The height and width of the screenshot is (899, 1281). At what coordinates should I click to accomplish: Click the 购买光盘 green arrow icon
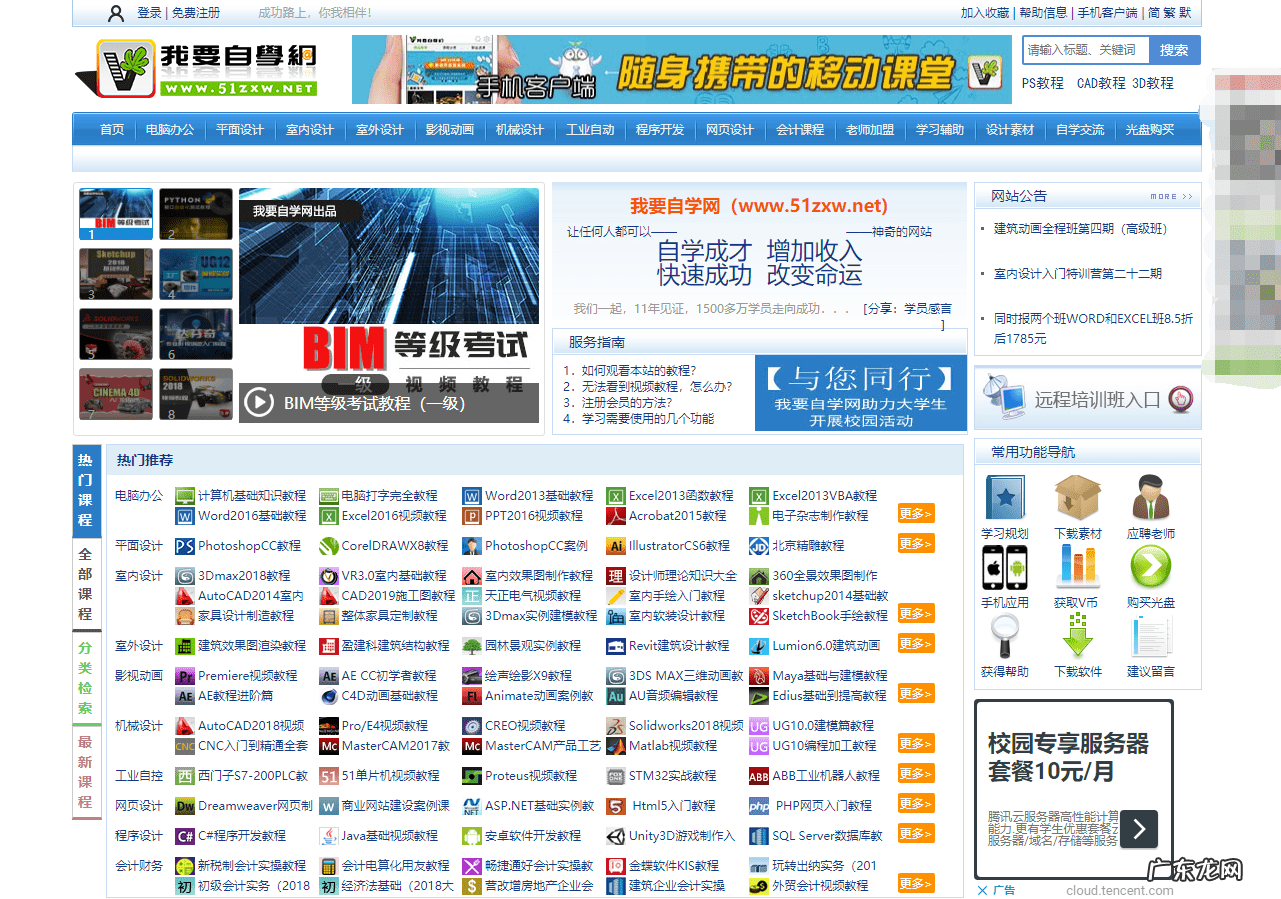[x=1151, y=568]
